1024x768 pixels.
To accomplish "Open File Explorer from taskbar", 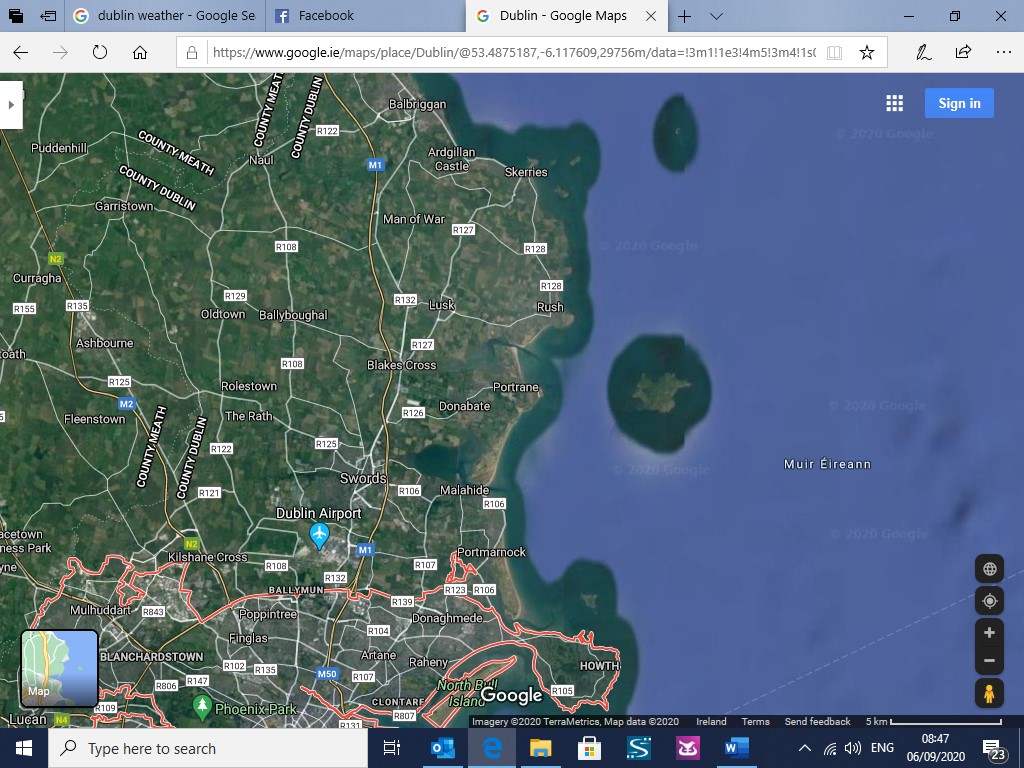I will click(541, 748).
